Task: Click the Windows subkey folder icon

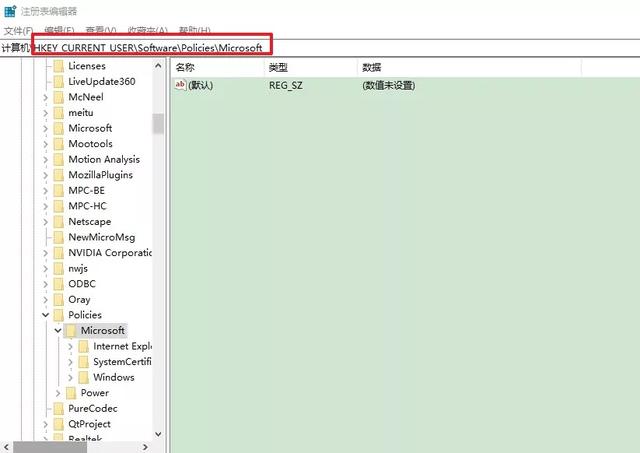Action: click(x=84, y=378)
